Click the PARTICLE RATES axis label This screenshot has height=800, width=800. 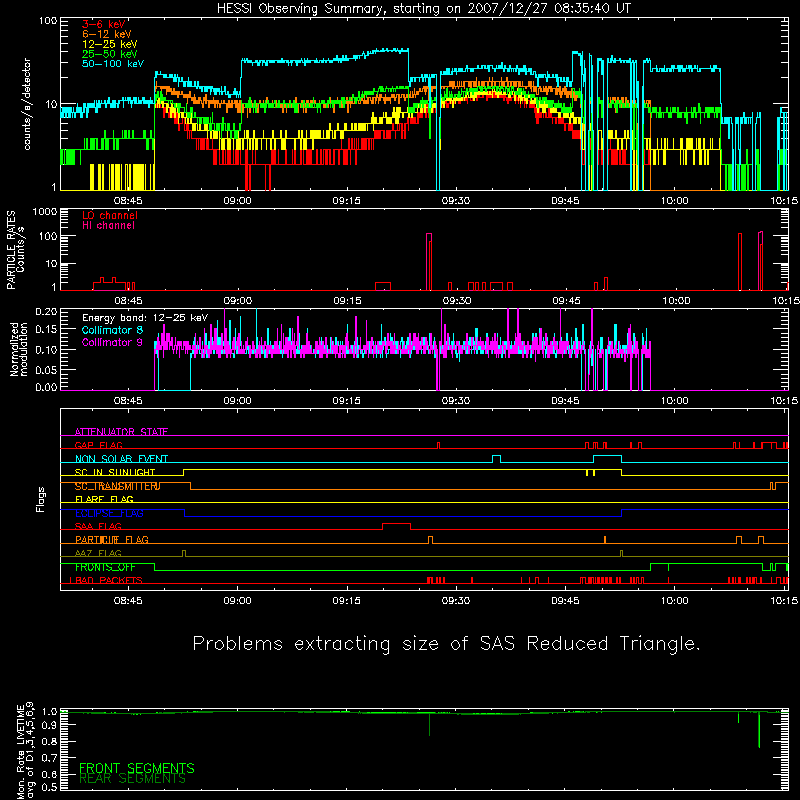tap(11, 250)
